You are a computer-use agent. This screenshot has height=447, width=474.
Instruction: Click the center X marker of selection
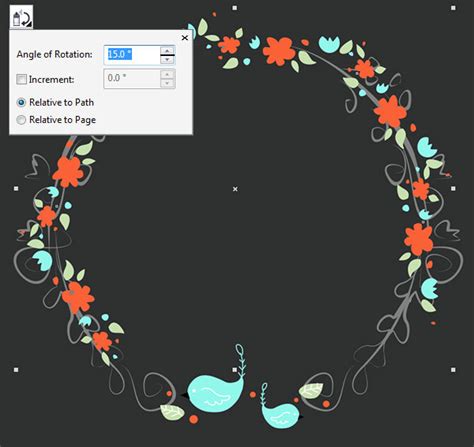(x=235, y=189)
